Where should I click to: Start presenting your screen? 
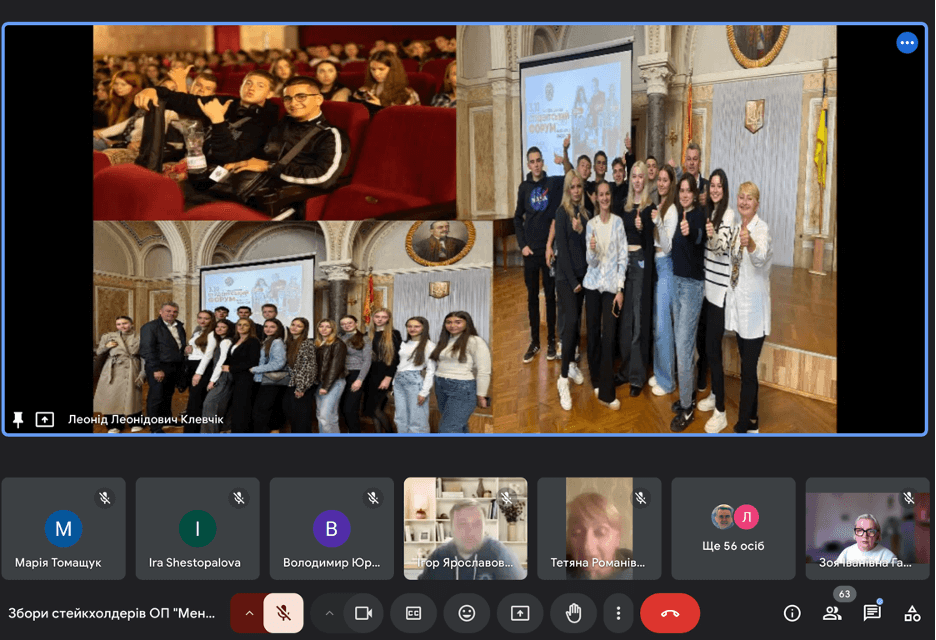click(520, 613)
